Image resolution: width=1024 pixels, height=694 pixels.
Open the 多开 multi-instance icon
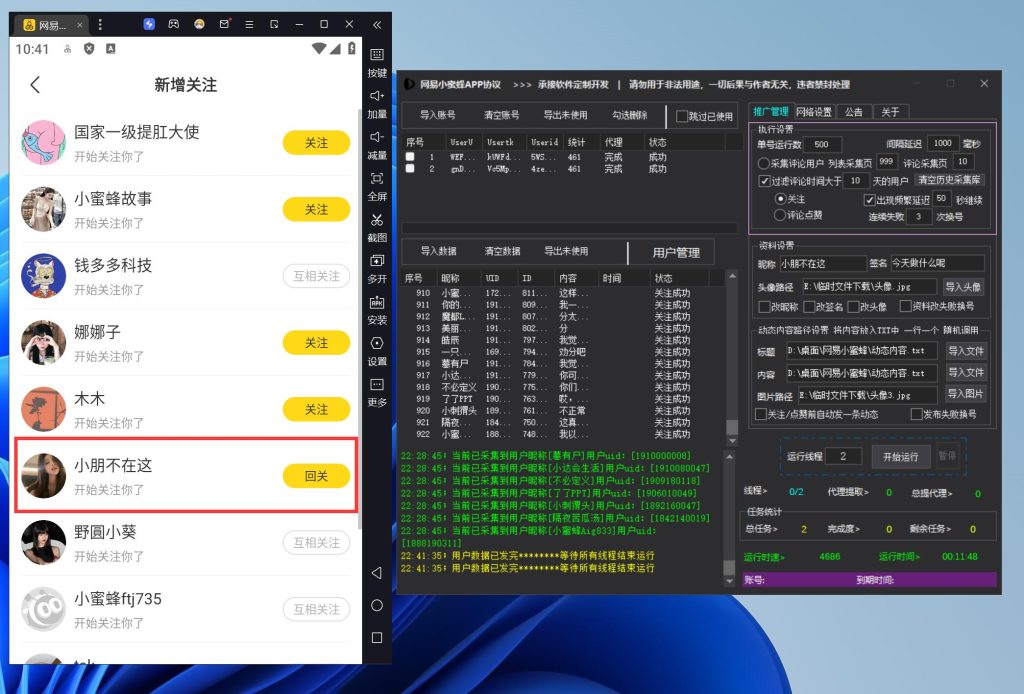click(377, 266)
